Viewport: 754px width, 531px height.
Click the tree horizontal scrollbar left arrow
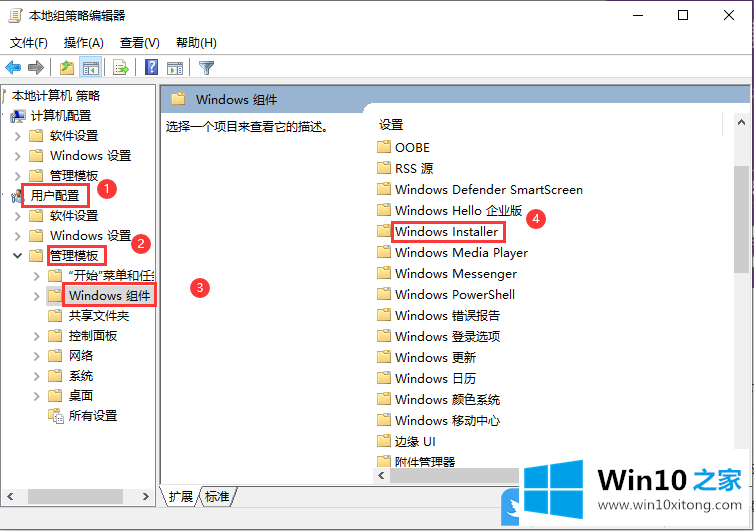(x=11, y=496)
